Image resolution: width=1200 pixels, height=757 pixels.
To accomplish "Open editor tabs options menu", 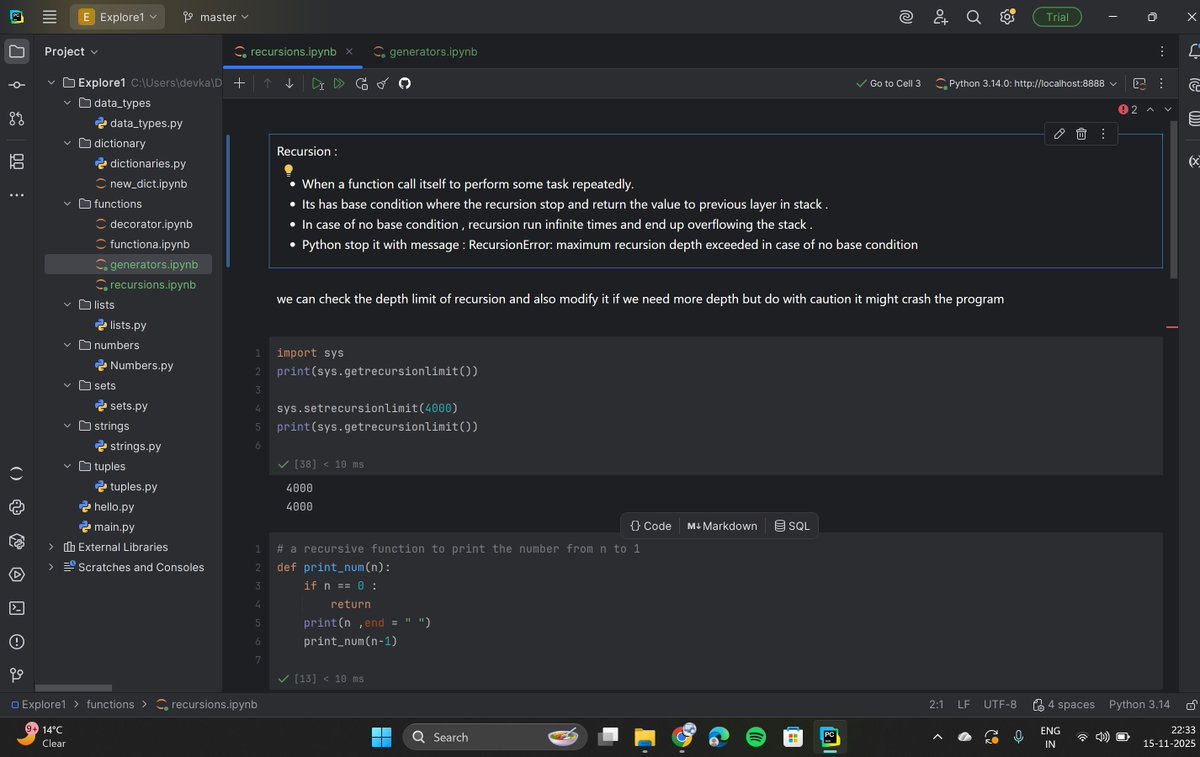I will click(1161, 51).
